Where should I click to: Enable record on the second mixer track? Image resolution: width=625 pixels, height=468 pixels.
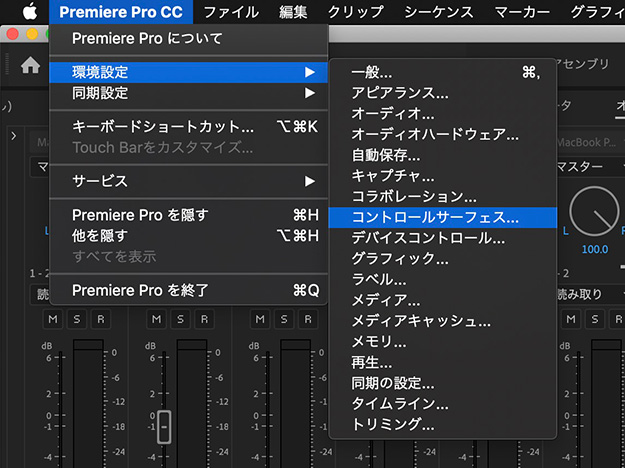203,319
